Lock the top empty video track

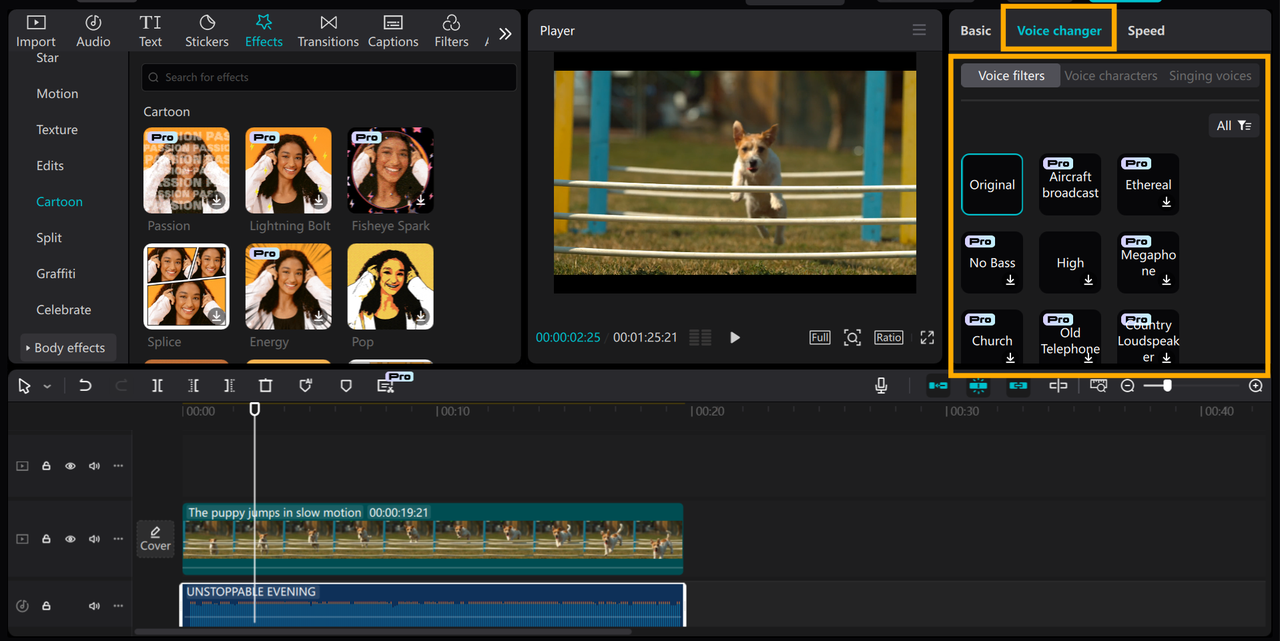[46, 466]
